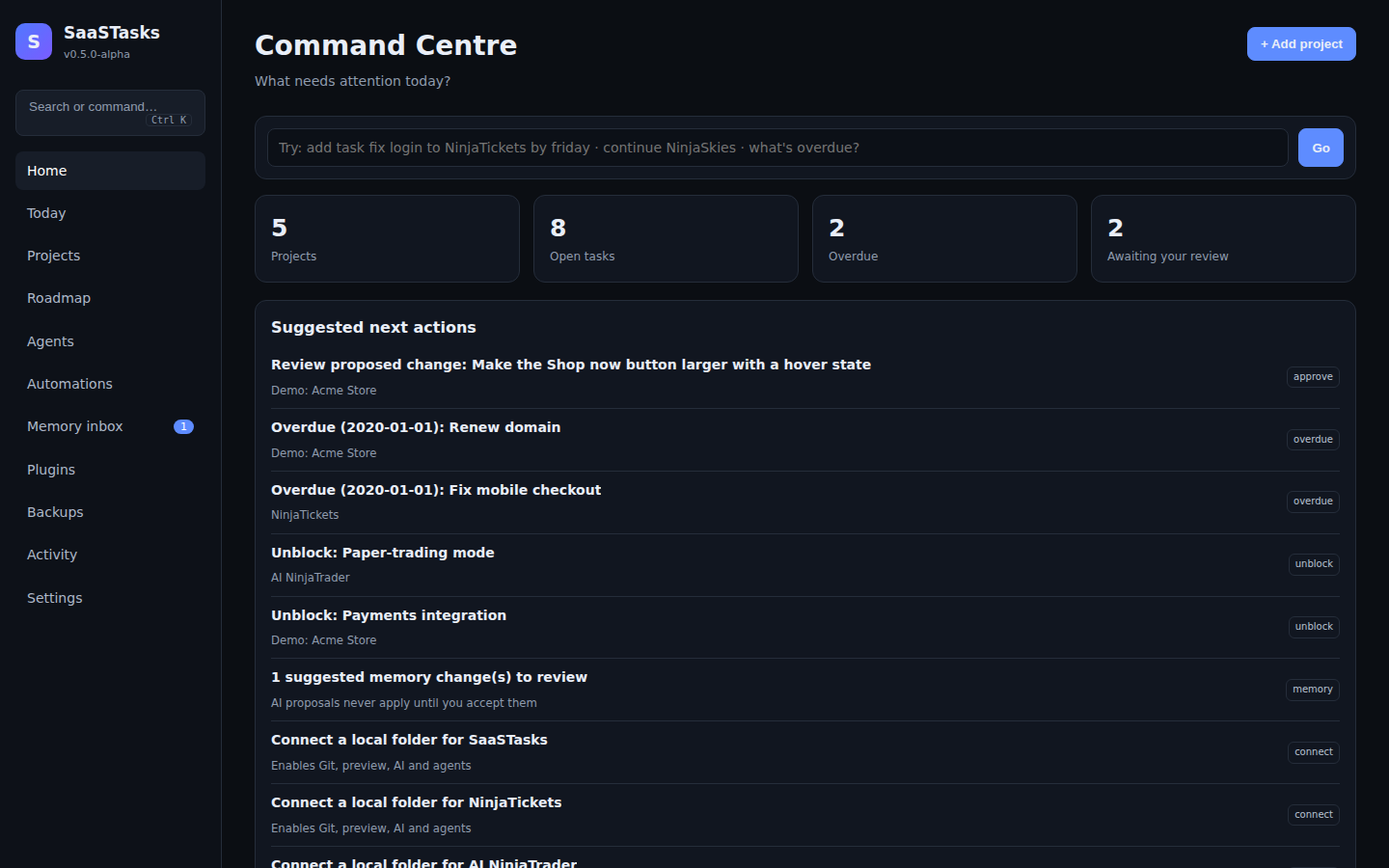Click overdue tag for Fix mobile checkout
The height and width of the screenshot is (868, 1389).
pyautogui.click(x=1313, y=502)
